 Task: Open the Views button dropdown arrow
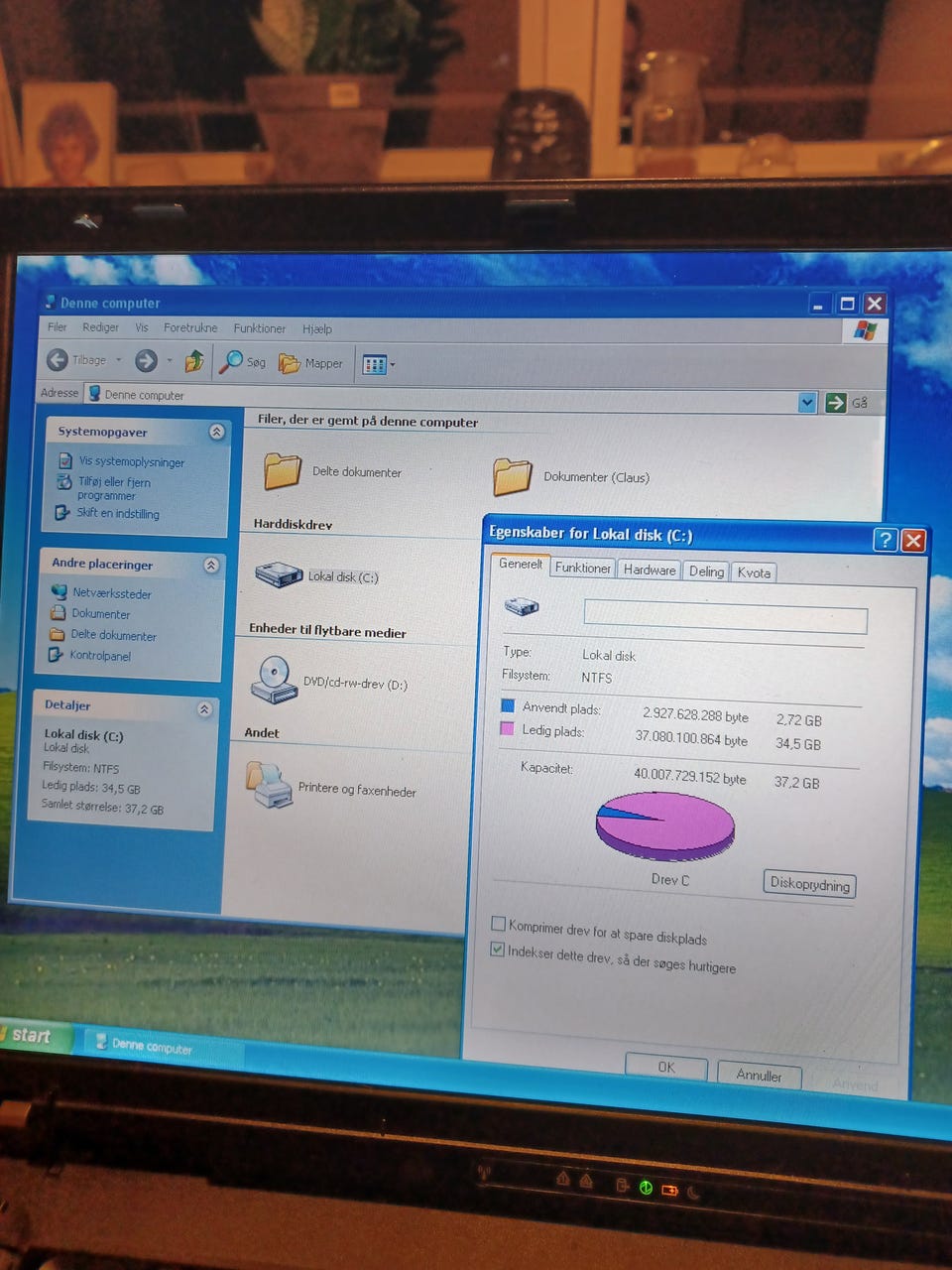click(392, 365)
